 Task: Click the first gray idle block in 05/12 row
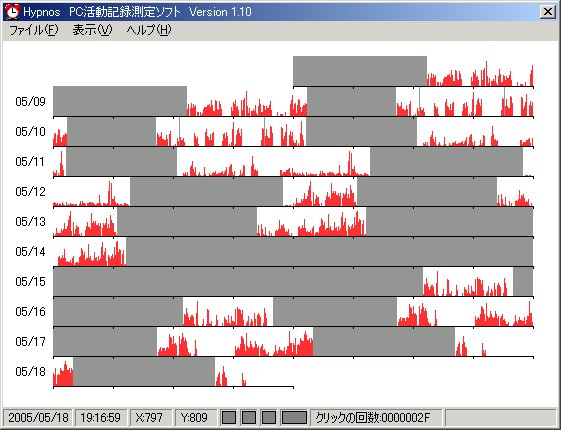pyautogui.click(x=206, y=191)
